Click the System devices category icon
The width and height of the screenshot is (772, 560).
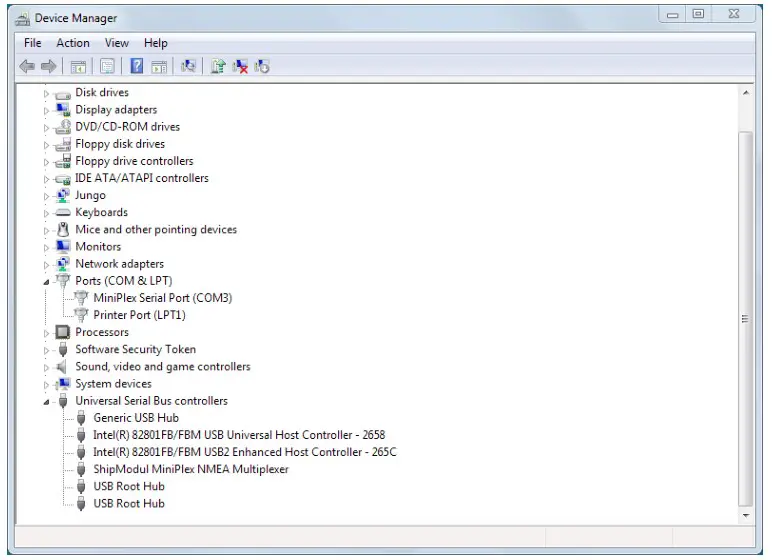pyautogui.click(x=63, y=384)
